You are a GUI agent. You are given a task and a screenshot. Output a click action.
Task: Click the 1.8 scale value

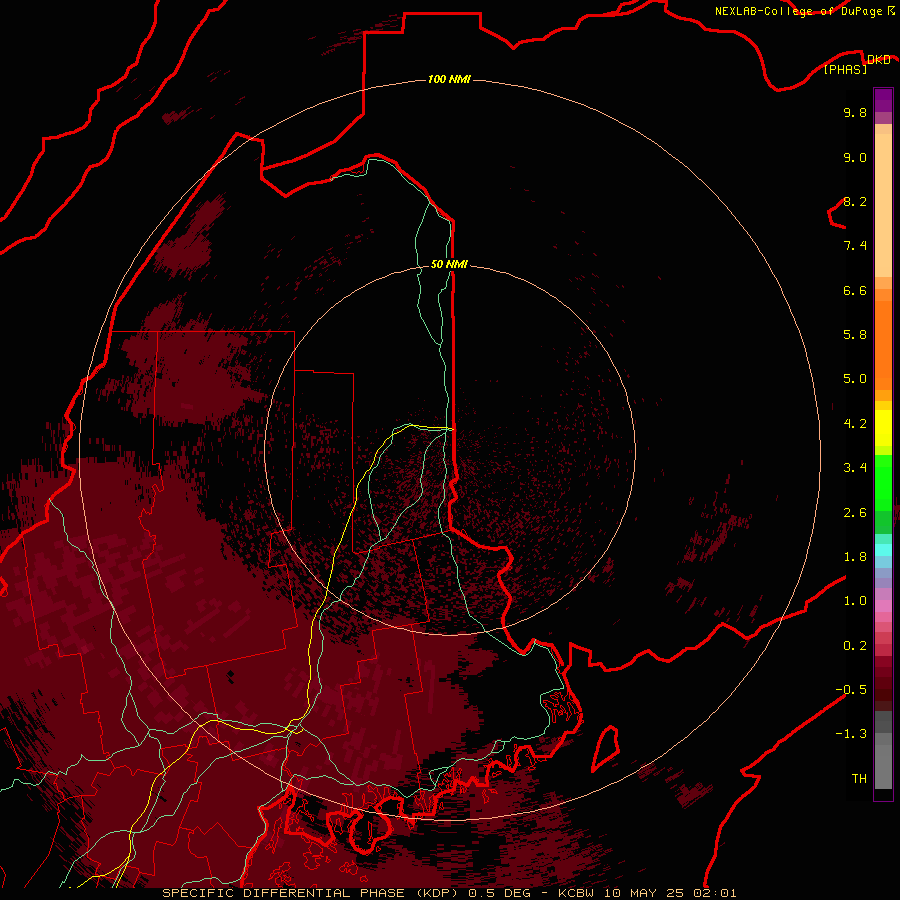pos(855,557)
